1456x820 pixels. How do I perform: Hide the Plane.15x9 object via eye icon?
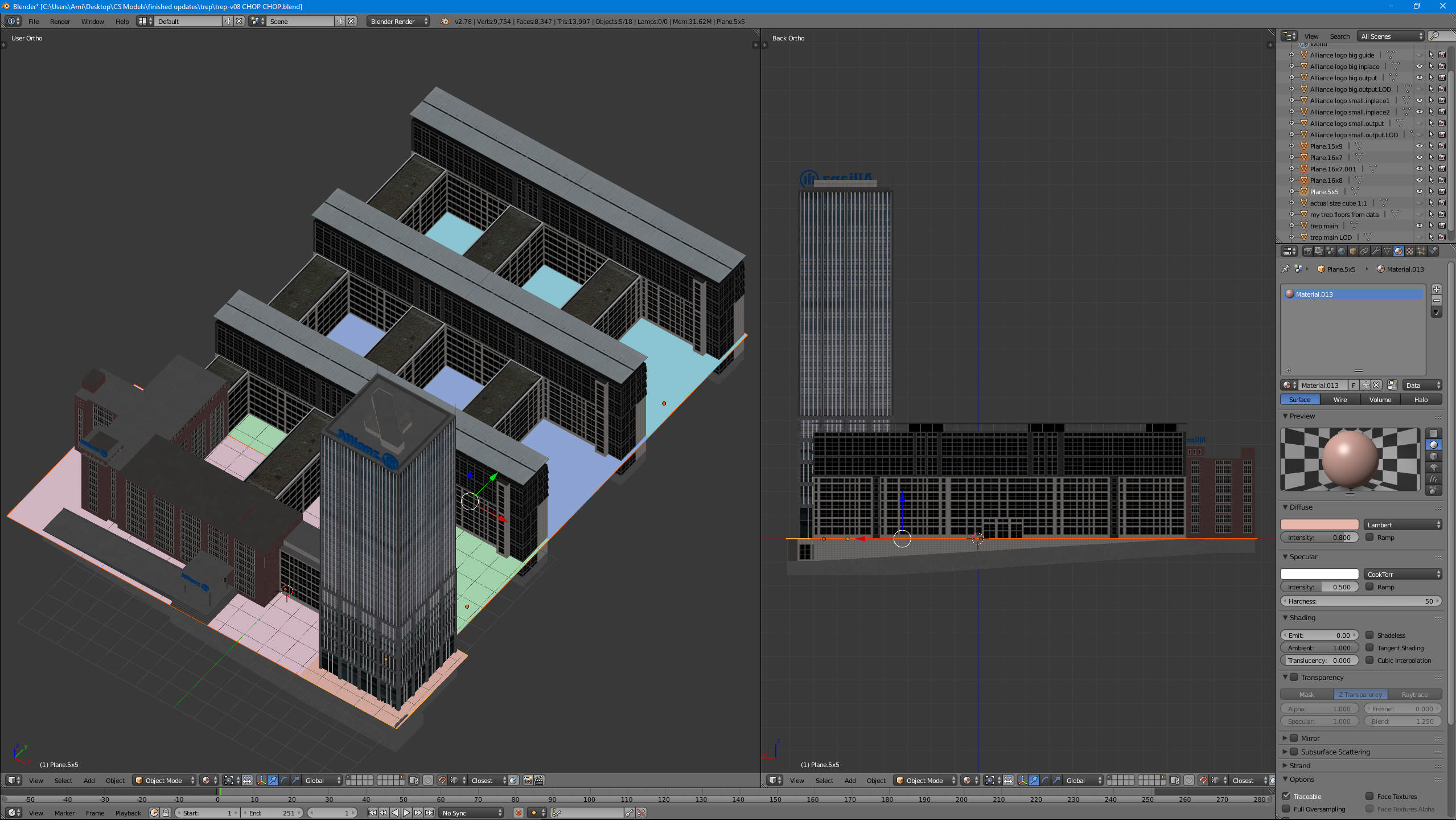click(x=1419, y=146)
